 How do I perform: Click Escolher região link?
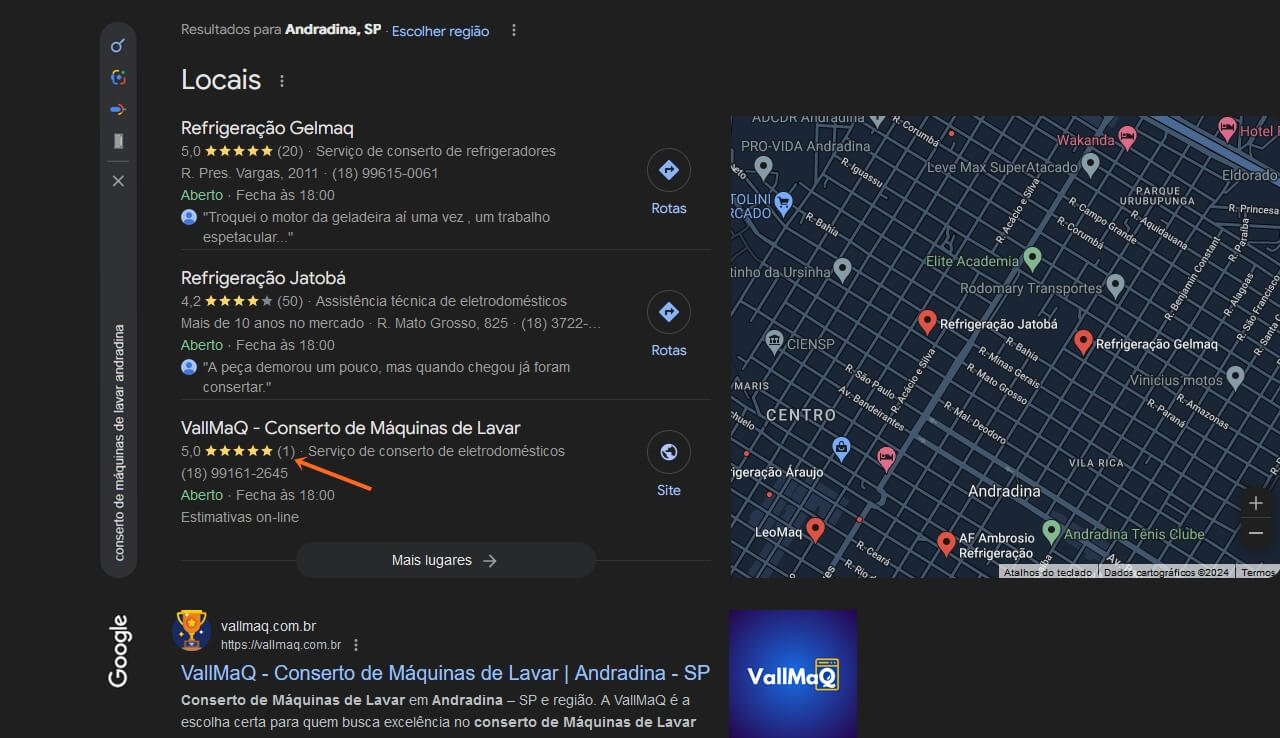pyautogui.click(x=440, y=31)
